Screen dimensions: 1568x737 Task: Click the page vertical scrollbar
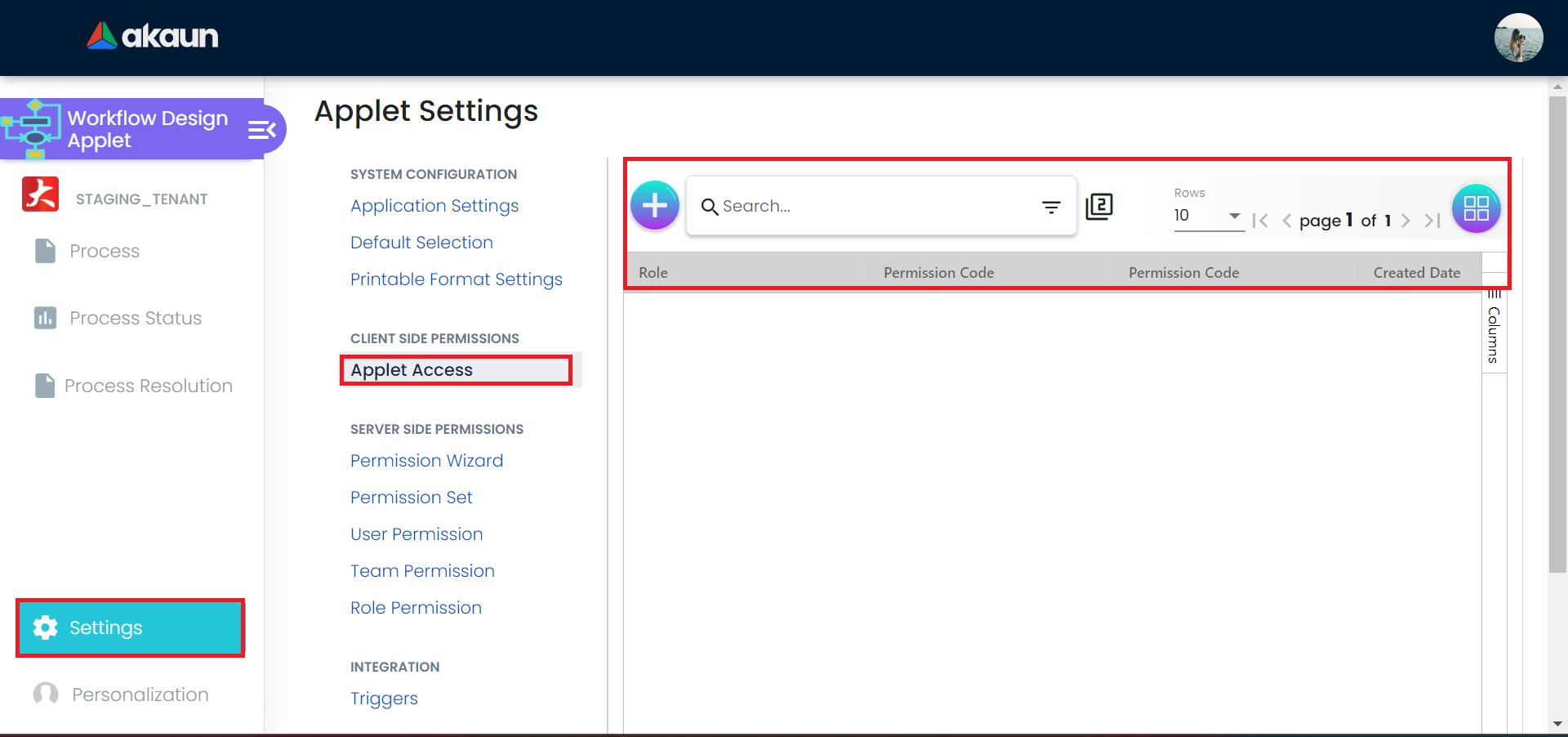[1557, 327]
